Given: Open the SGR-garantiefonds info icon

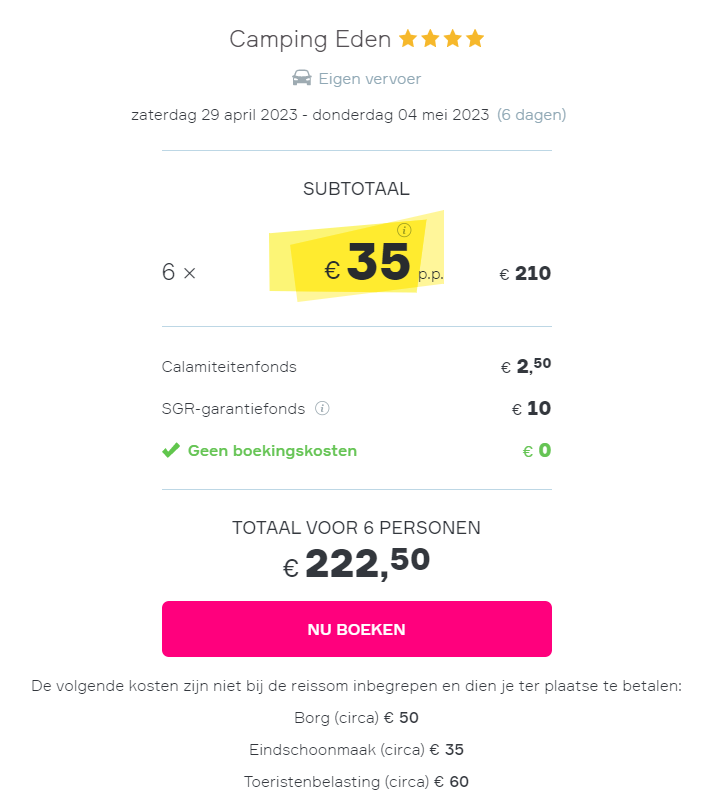Looking at the screenshot, I should click(x=322, y=408).
